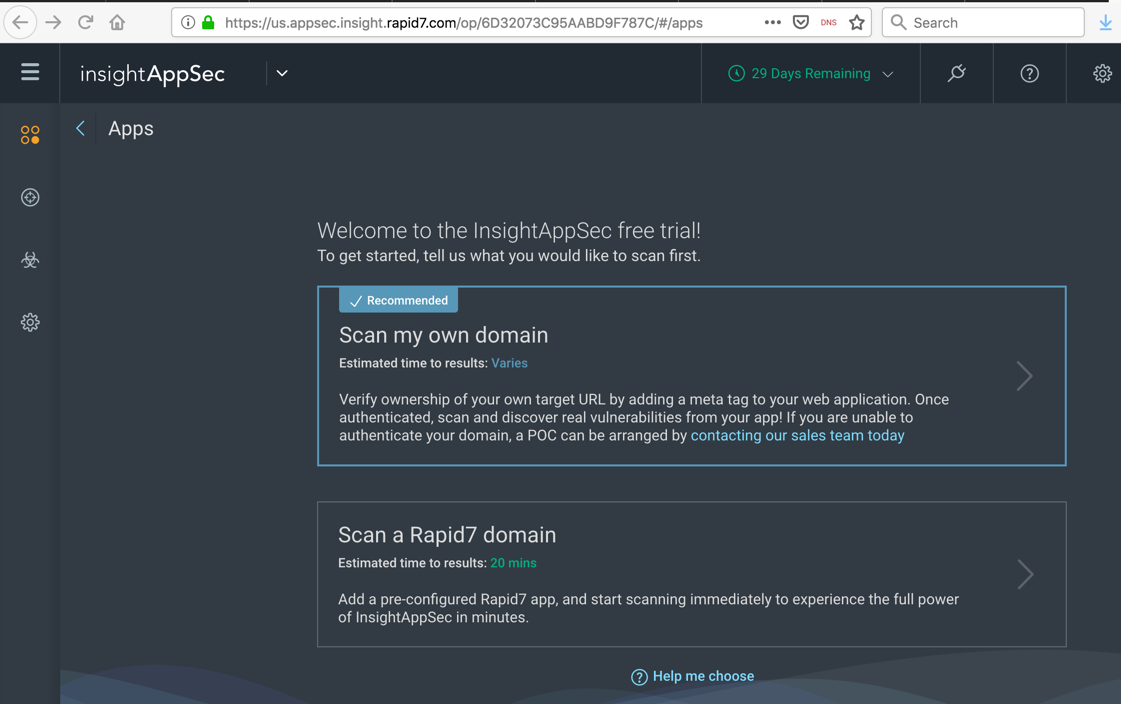Reload the current page

[86, 23]
